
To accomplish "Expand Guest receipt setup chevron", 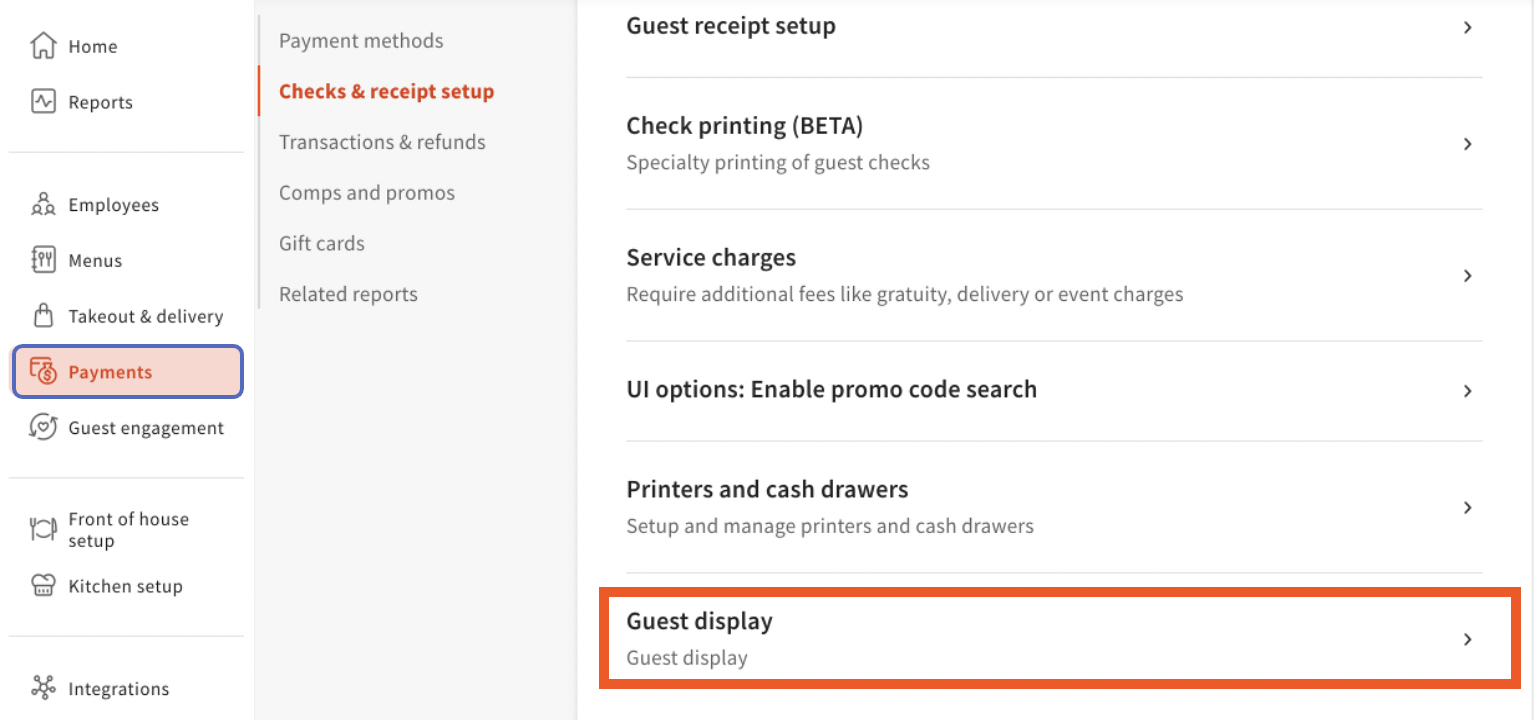I will pyautogui.click(x=1467, y=28).
